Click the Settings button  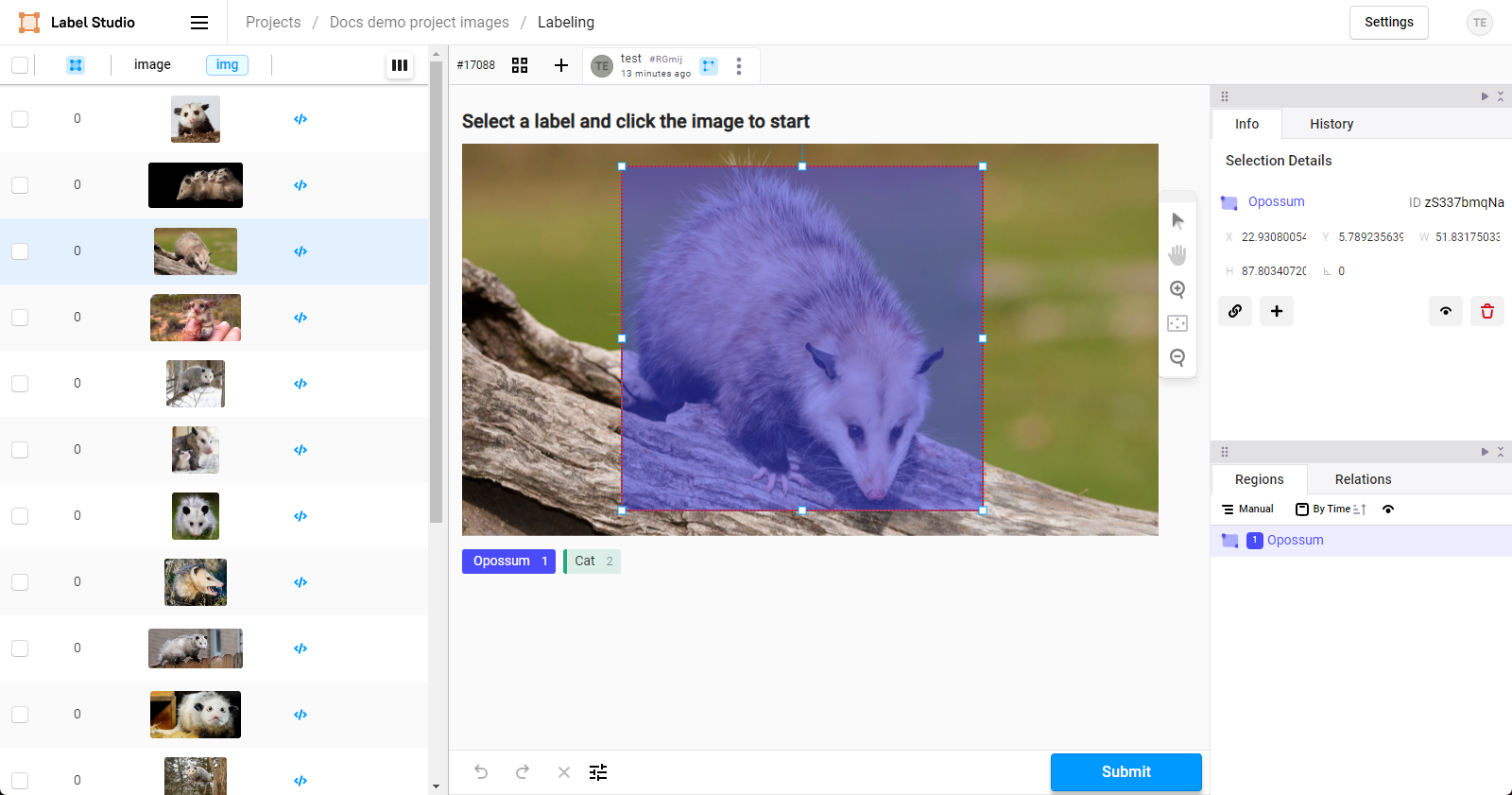(1388, 23)
